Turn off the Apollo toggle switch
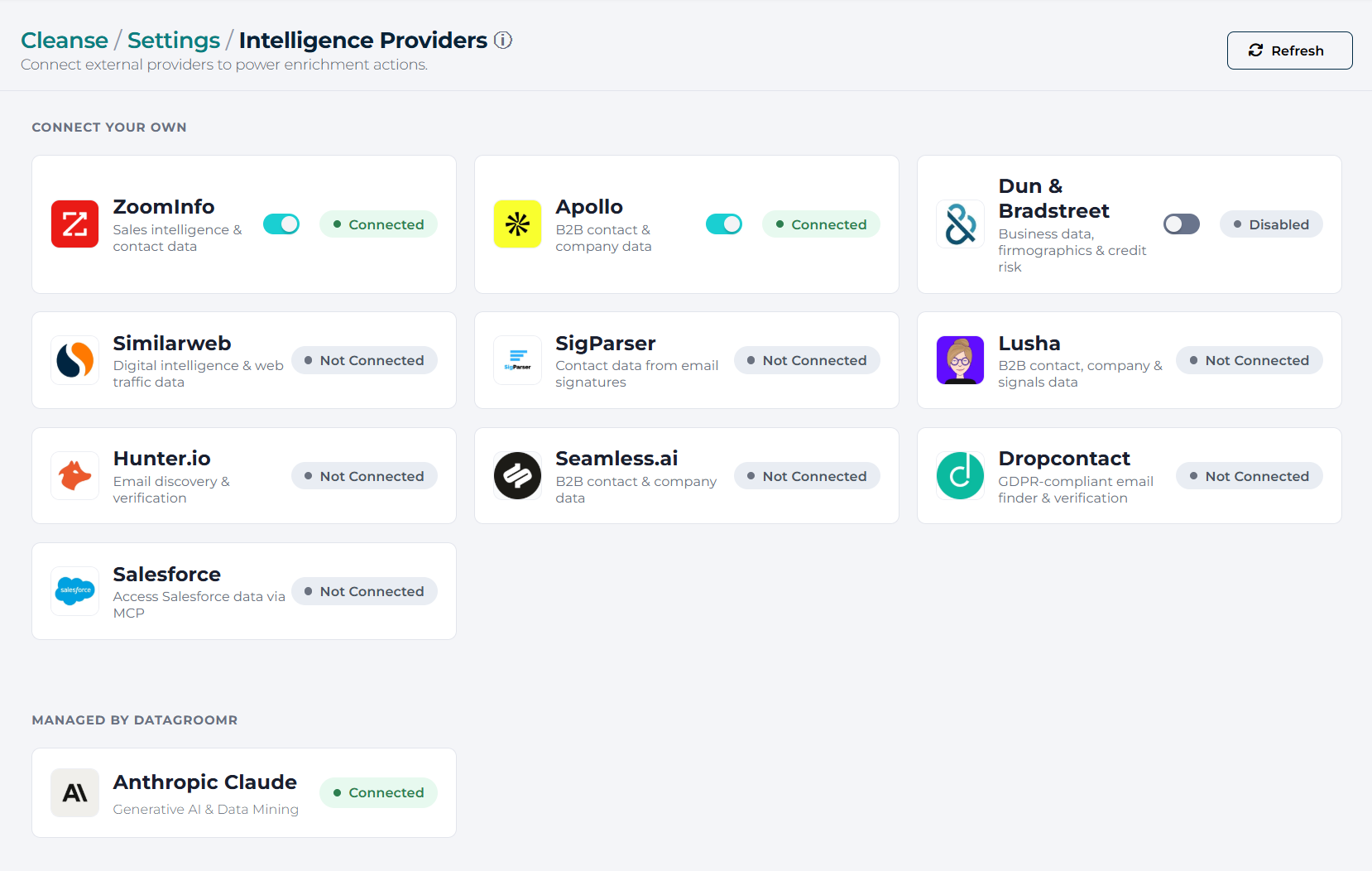The width and height of the screenshot is (1372, 871). coord(724,224)
